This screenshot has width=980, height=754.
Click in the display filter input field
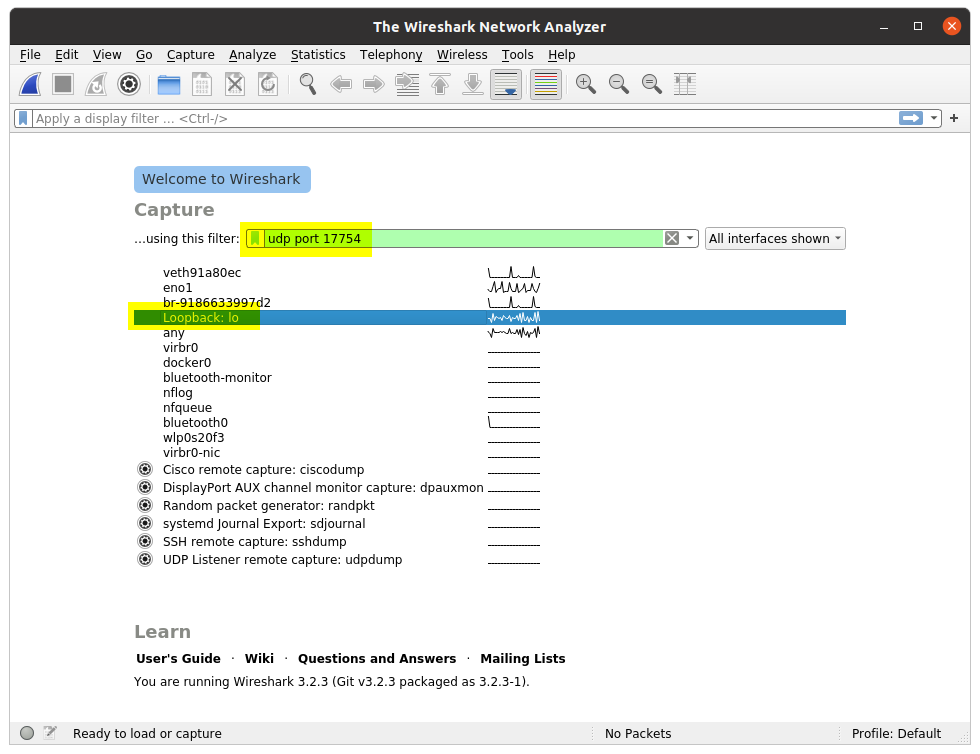point(466,118)
